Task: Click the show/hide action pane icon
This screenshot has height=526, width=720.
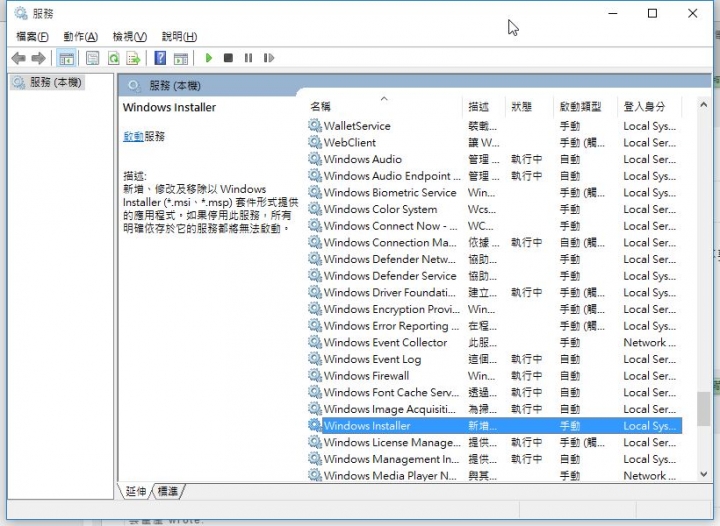Action: [180, 58]
